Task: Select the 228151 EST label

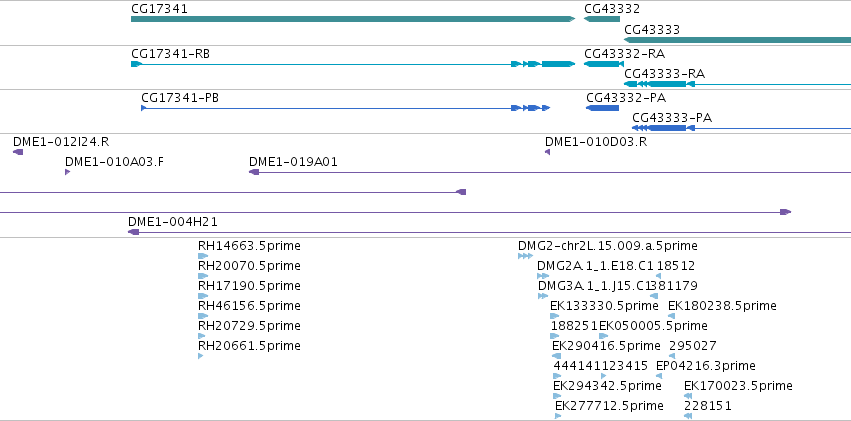Action: 708,406
